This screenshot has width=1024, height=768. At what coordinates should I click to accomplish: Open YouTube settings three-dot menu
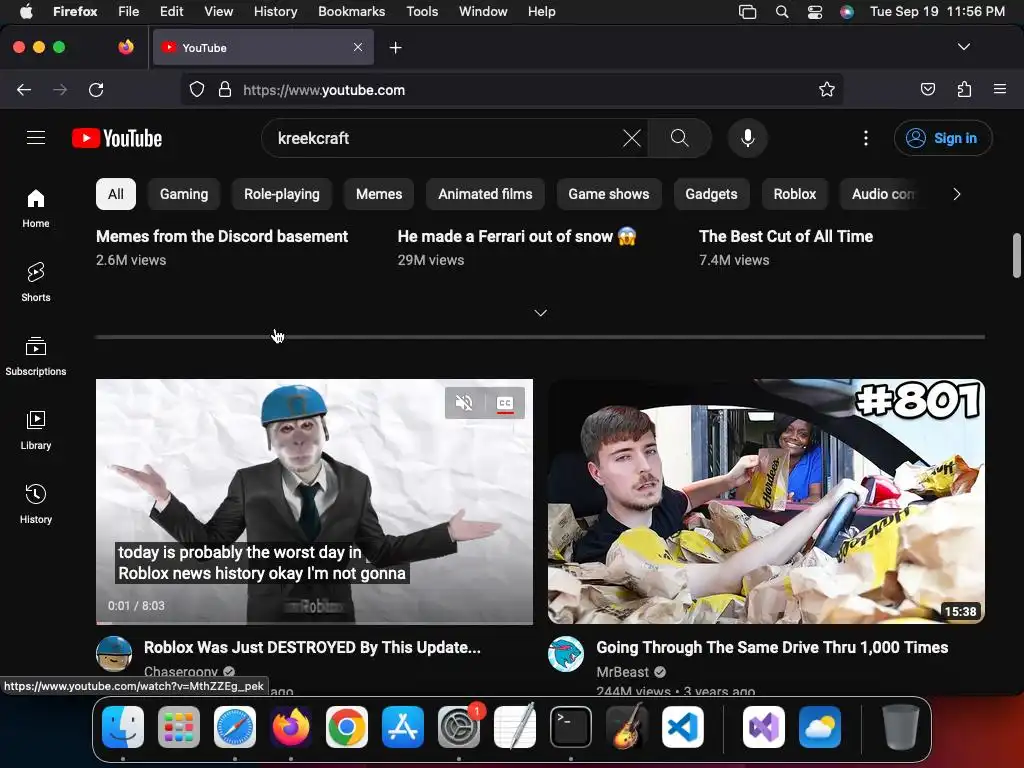point(866,138)
